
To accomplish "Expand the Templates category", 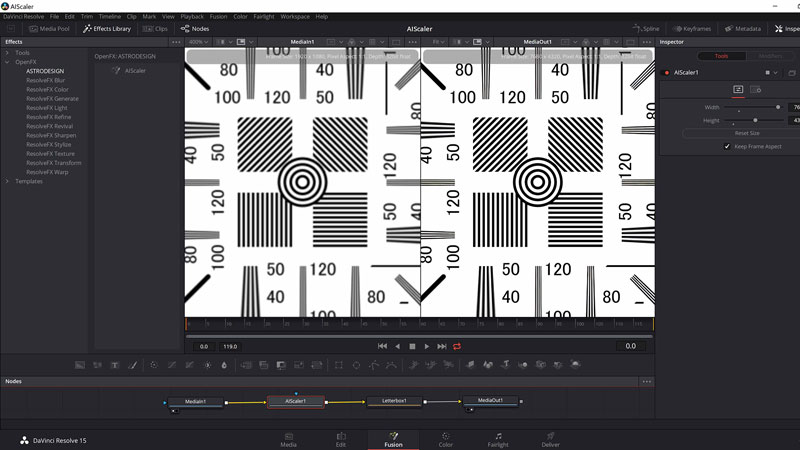I will coord(9,181).
